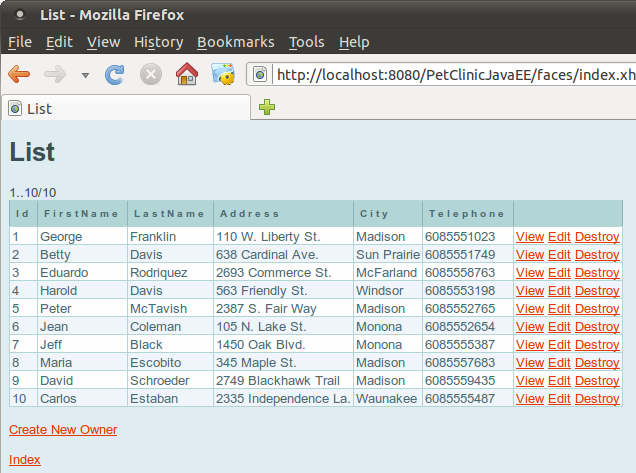View owner David Schroeder
Image resolution: width=636 pixels, height=473 pixels.
click(530, 381)
